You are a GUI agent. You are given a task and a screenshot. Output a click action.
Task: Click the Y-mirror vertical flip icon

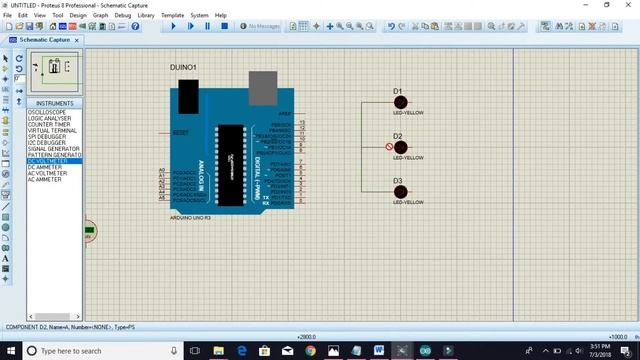[x=19, y=101]
